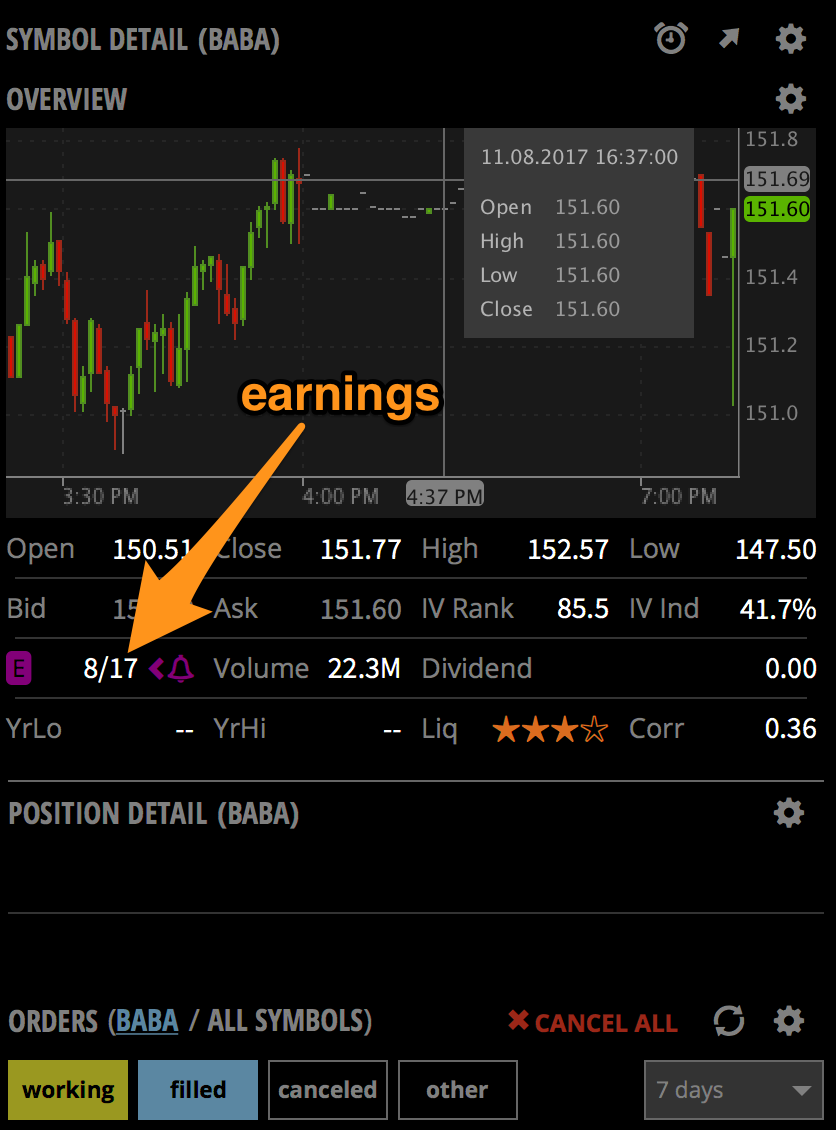Viewport: 836px width, 1130px height.
Task: Toggle the filled orders filter
Action: pyautogui.click(x=197, y=1089)
